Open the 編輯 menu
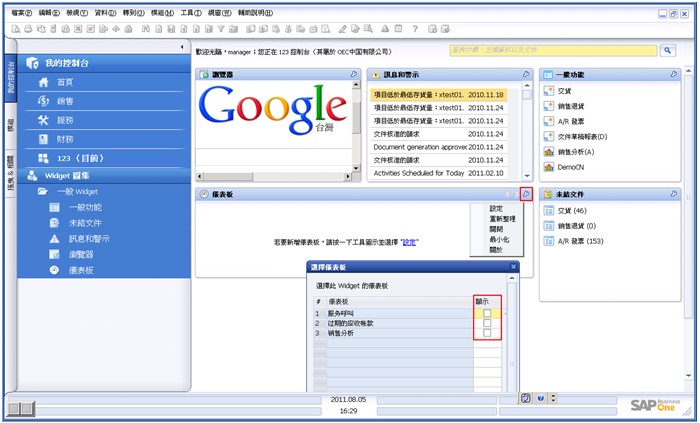The image size is (700, 423). [49, 13]
